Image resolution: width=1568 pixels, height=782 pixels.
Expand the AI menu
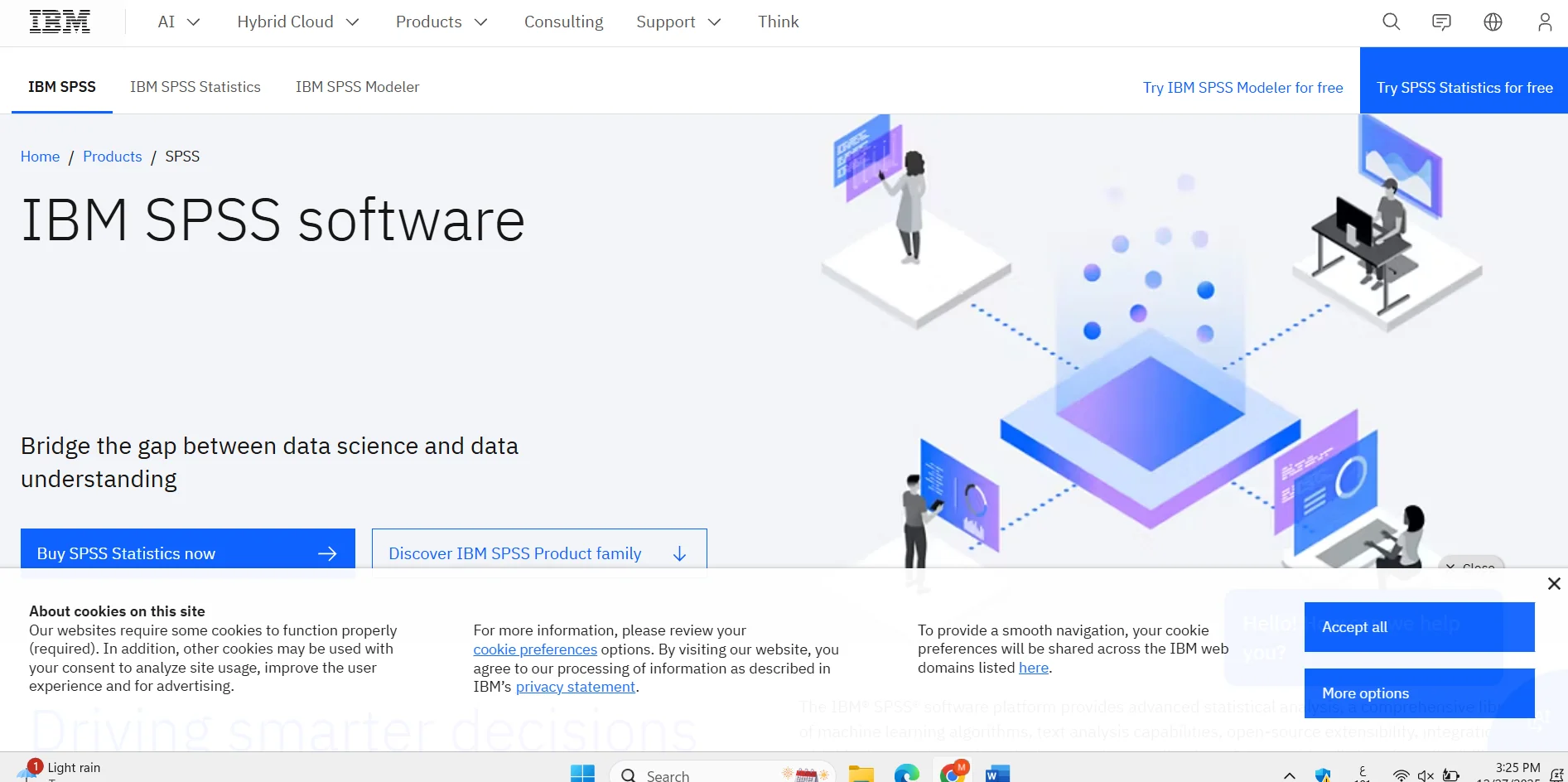[x=179, y=22]
